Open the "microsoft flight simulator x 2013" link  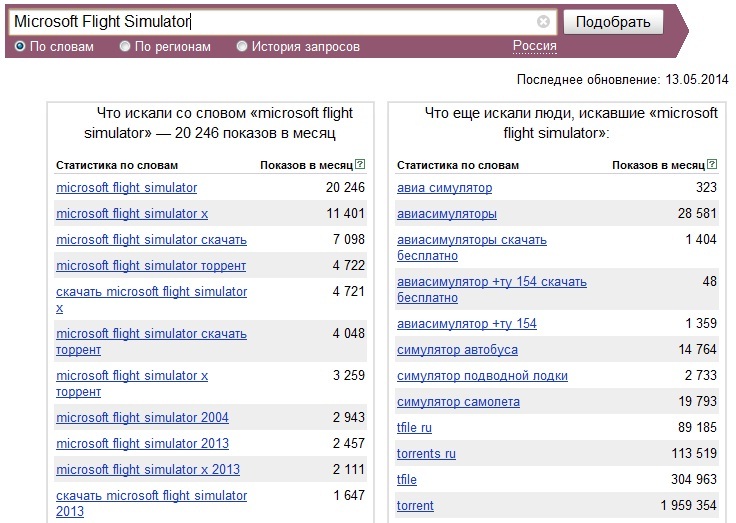click(148, 469)
